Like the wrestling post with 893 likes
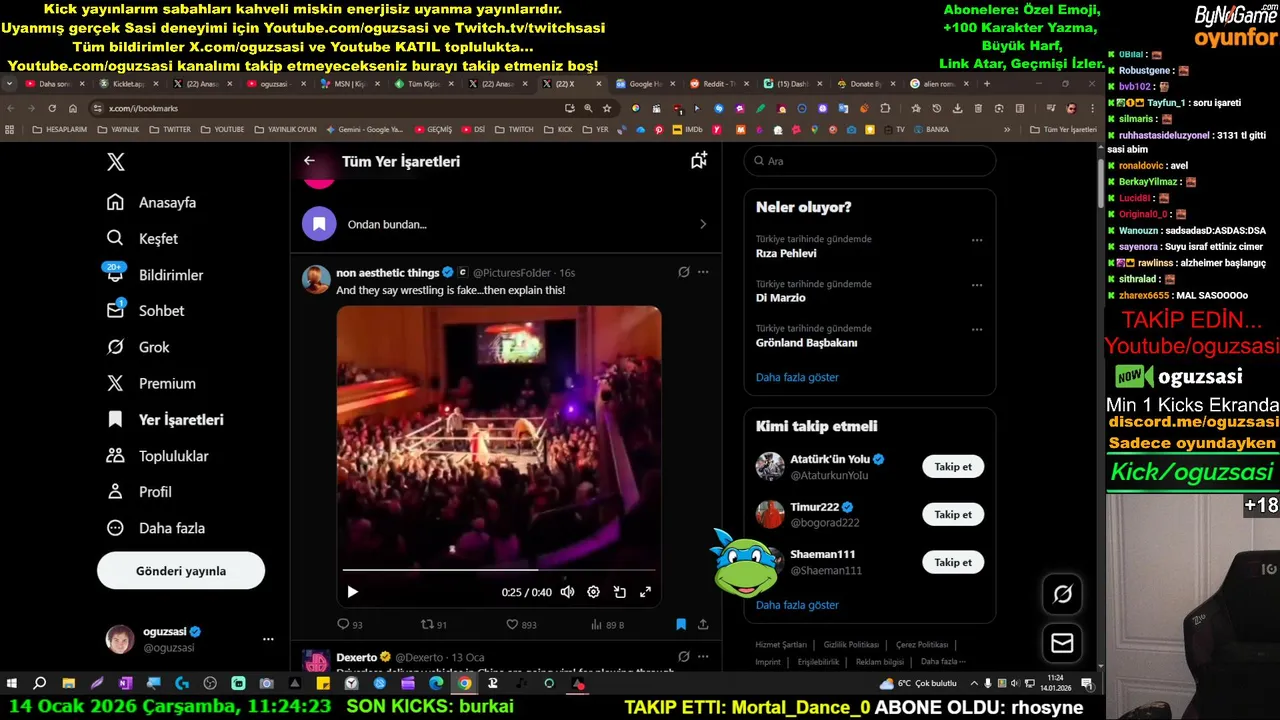The width and height of the screenshot is (1280, 720). point(521,624)
